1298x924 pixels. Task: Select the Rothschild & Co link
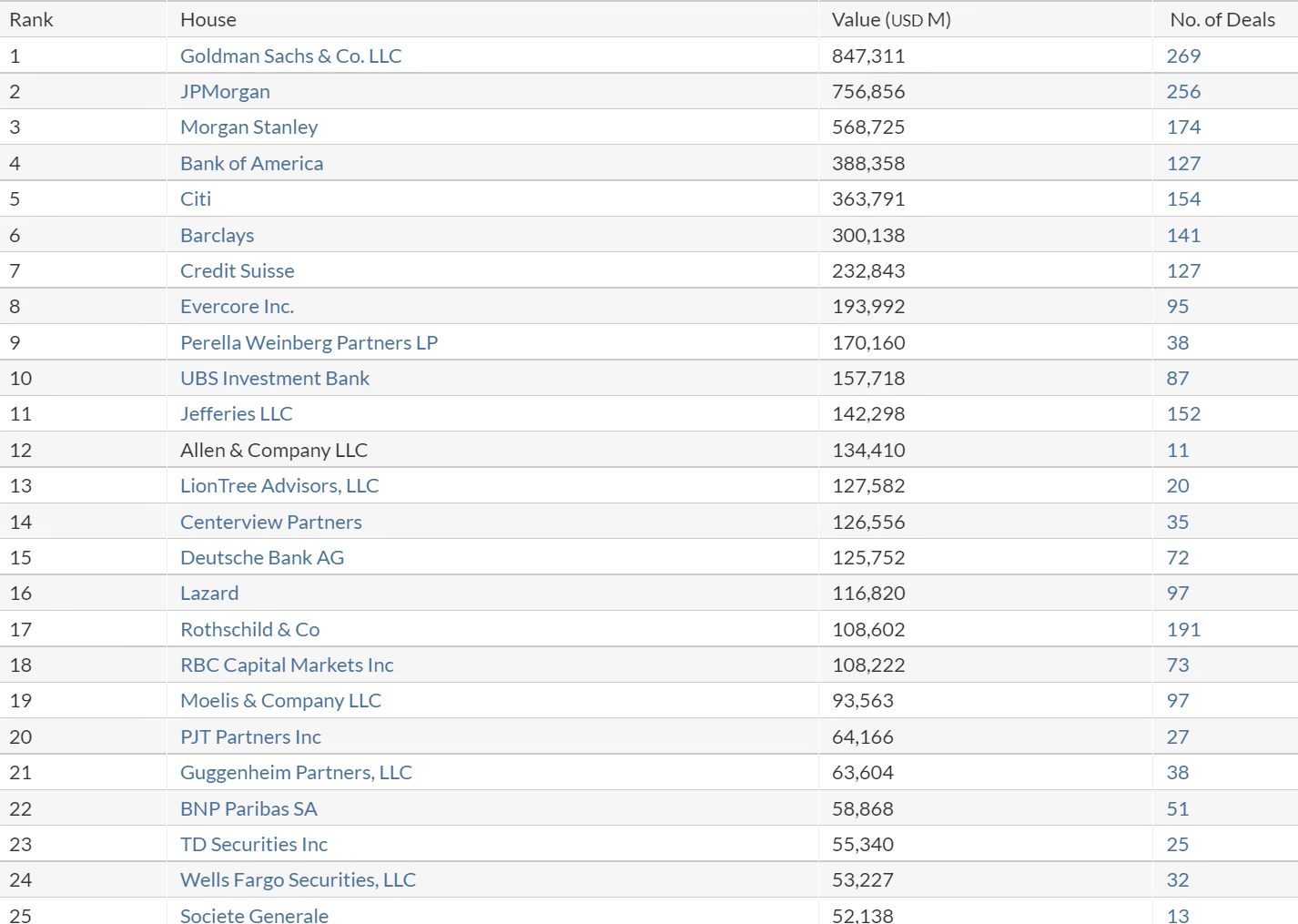point(249,629)
